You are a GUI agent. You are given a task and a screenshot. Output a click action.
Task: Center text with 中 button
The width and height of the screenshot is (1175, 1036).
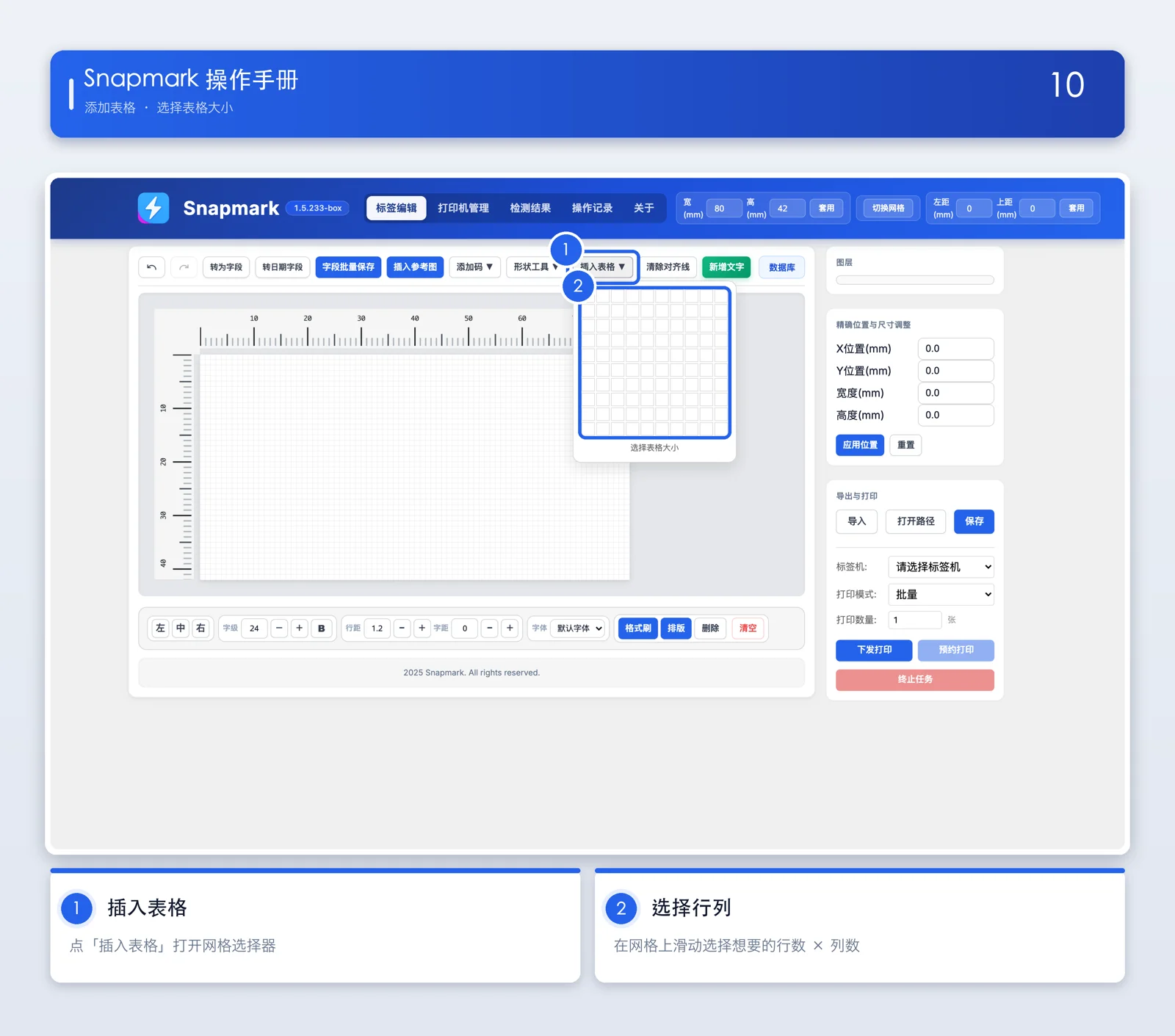[x=181, y=629]
